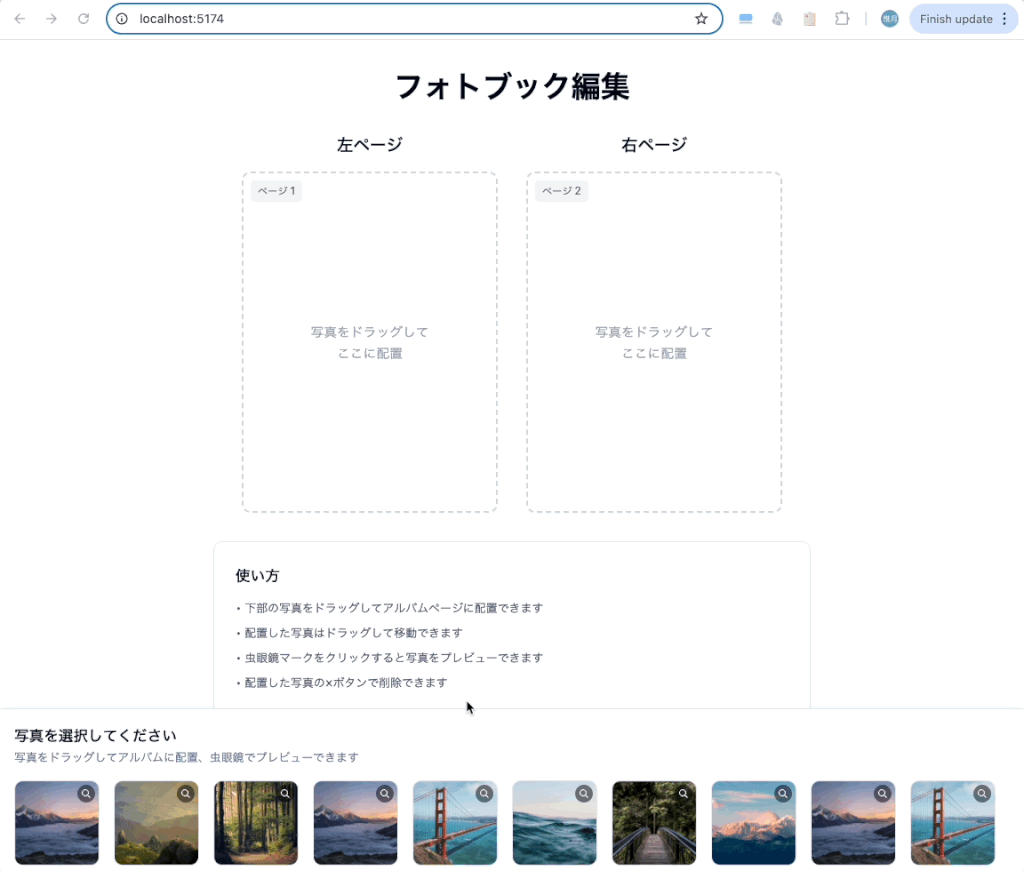Click the ページ1 page label badge
1024x871 pixels.
pos(275,190)
